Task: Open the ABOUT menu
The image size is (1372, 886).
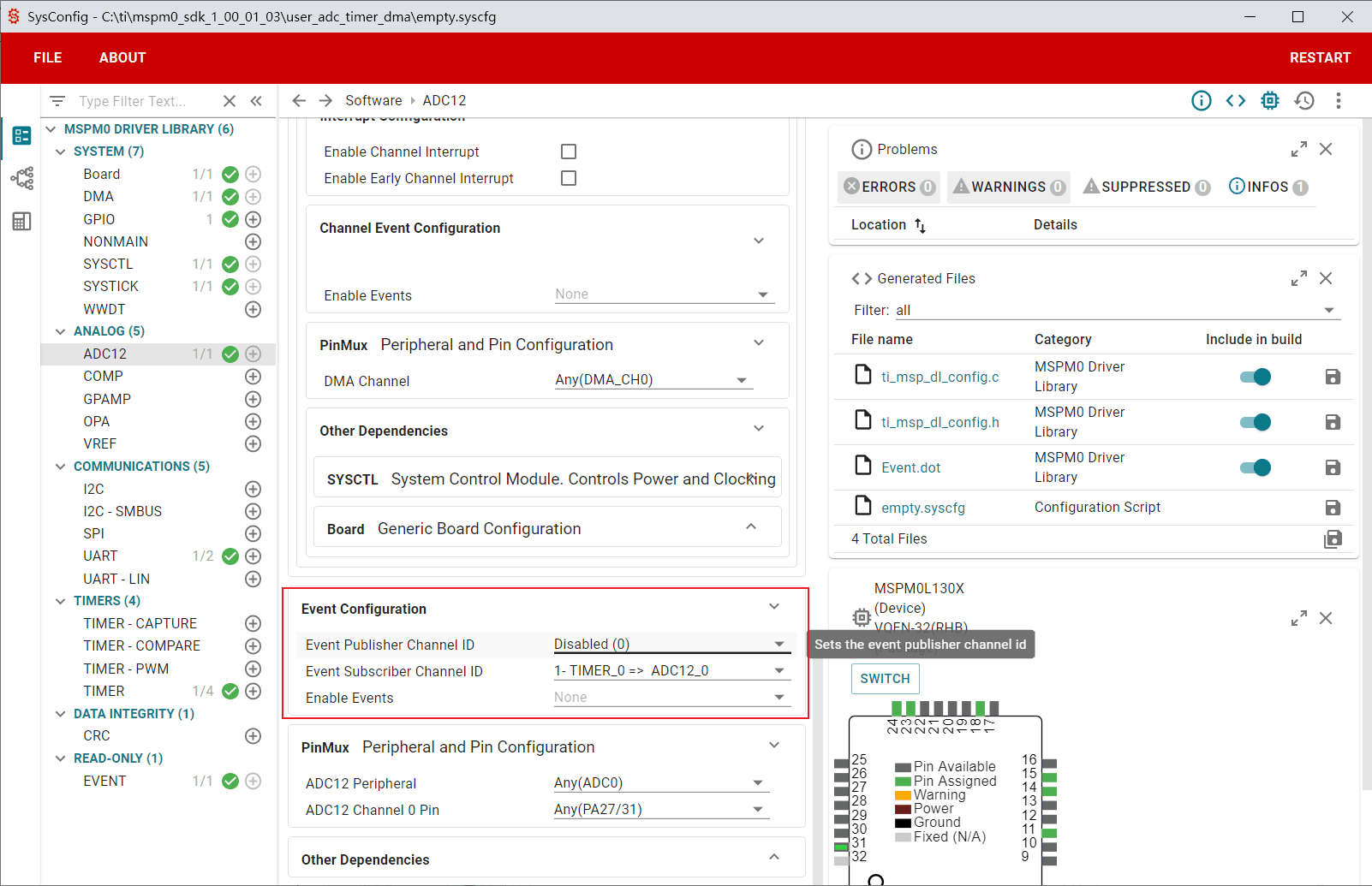Action: [122, 57]
